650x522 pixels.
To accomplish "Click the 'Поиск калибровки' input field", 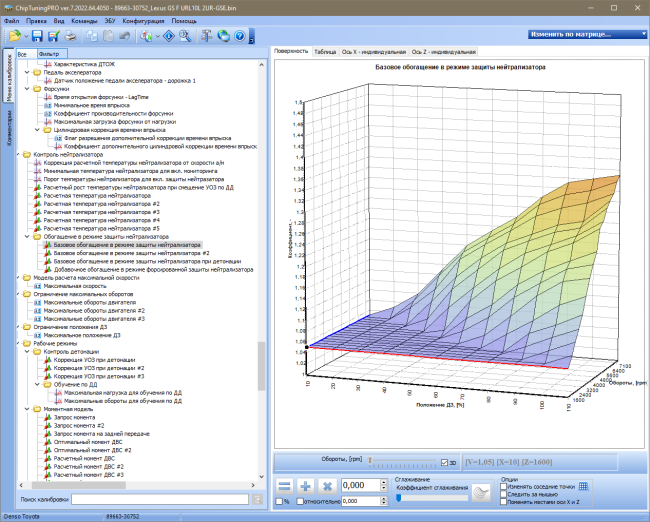I will (160, 499).
